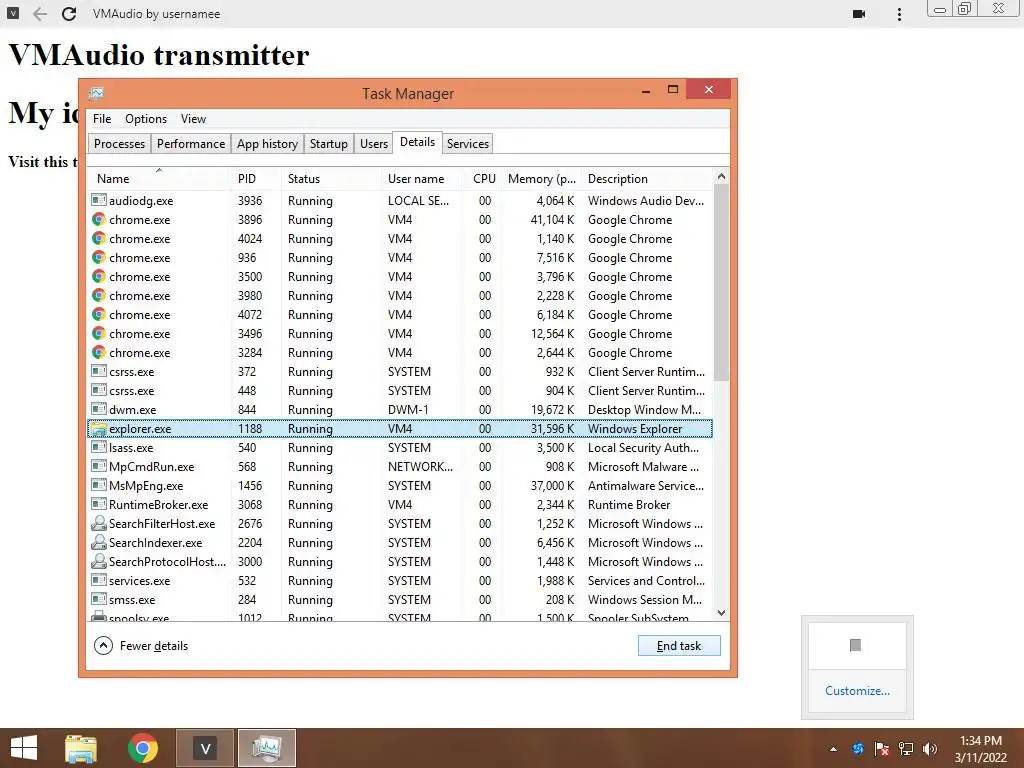Switch to the Services tab
The height and width of the screenshot is (768, 1024).
468,144
